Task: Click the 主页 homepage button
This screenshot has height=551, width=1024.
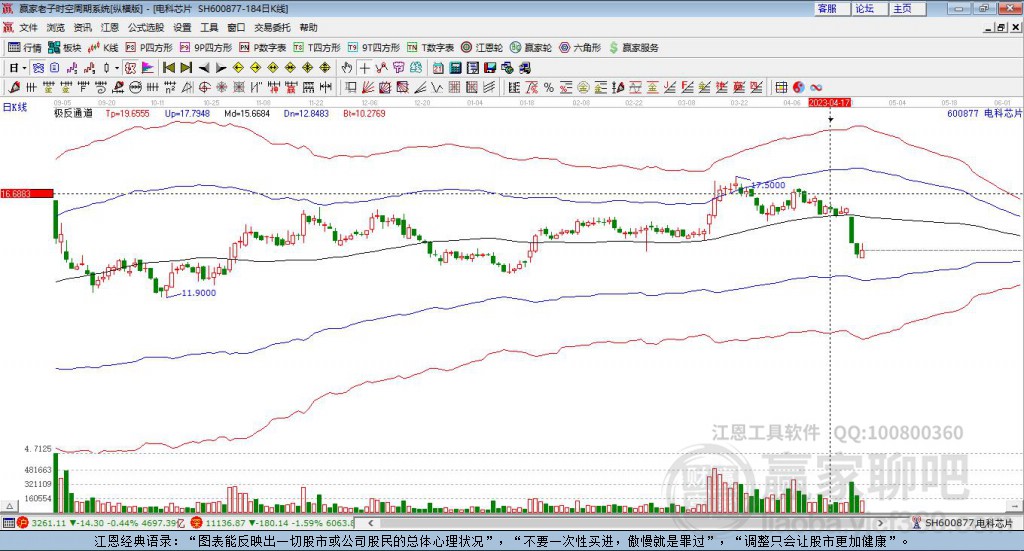Action: click(x=908, y=8)
